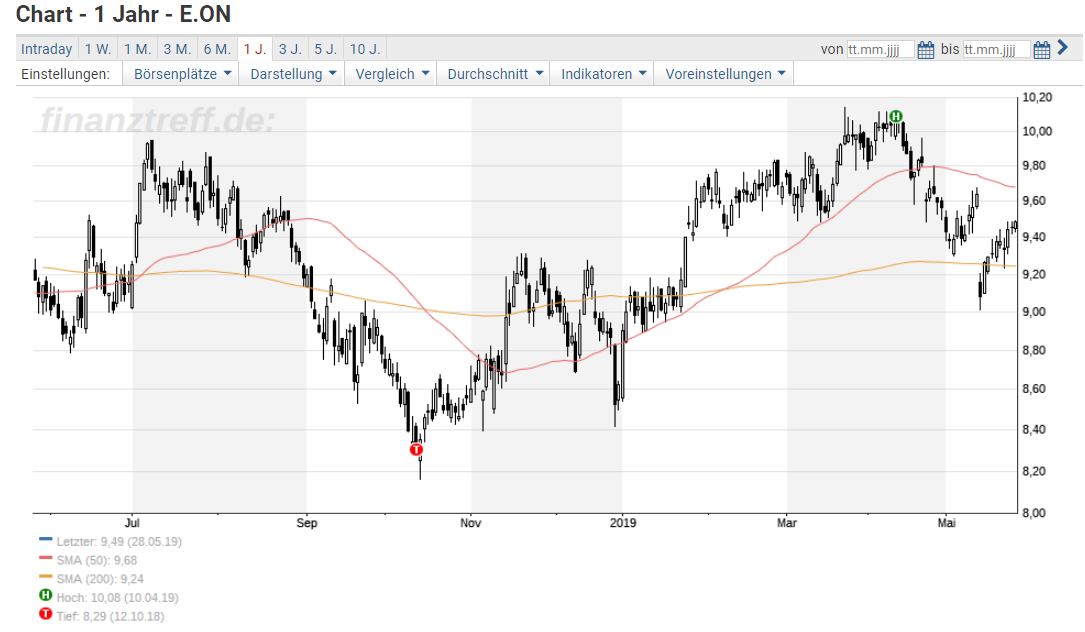The height and width of the screenshot is (632, 1085).
Task: Click the '9,80' y-axis price label
Action: (x=1034, y=165)
